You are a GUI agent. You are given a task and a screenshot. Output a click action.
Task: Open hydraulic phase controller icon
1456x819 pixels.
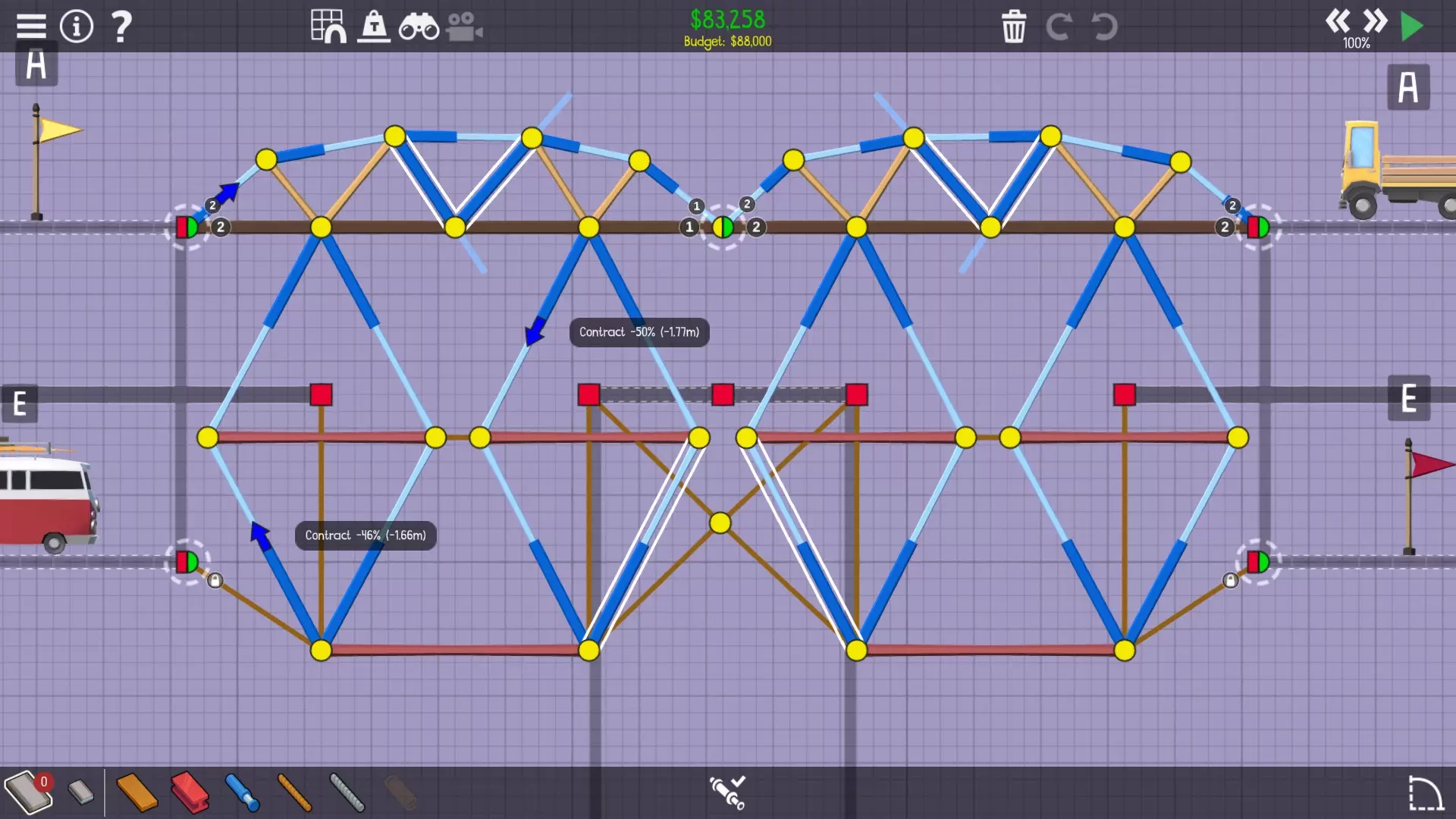click(x=727, y=792)
